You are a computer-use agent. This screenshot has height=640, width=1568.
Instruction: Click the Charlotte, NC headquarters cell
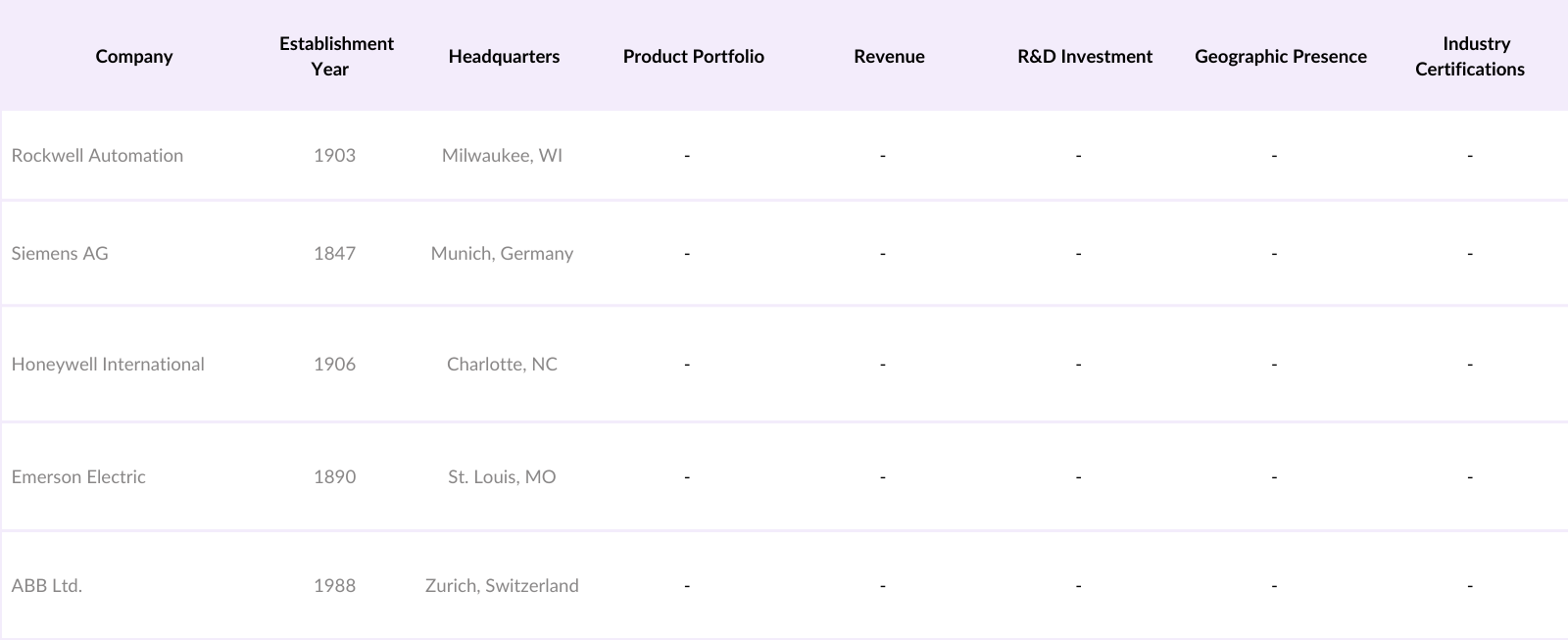(502, 364)
